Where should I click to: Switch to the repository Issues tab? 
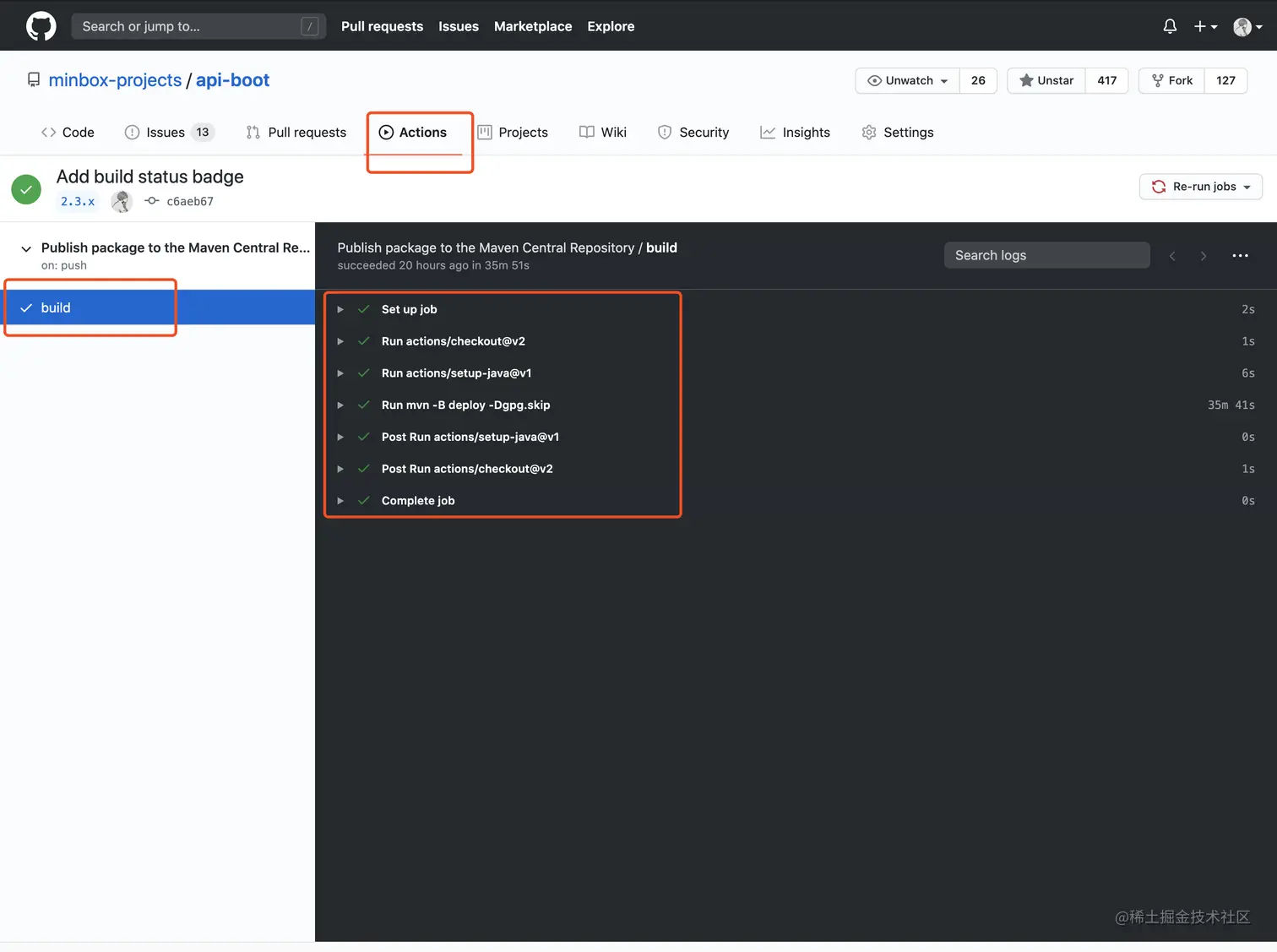[169, 133]
